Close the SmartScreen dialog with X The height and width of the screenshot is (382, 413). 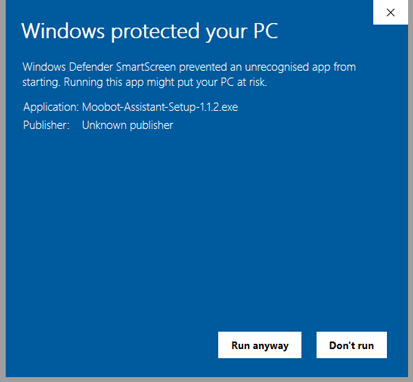390,12
